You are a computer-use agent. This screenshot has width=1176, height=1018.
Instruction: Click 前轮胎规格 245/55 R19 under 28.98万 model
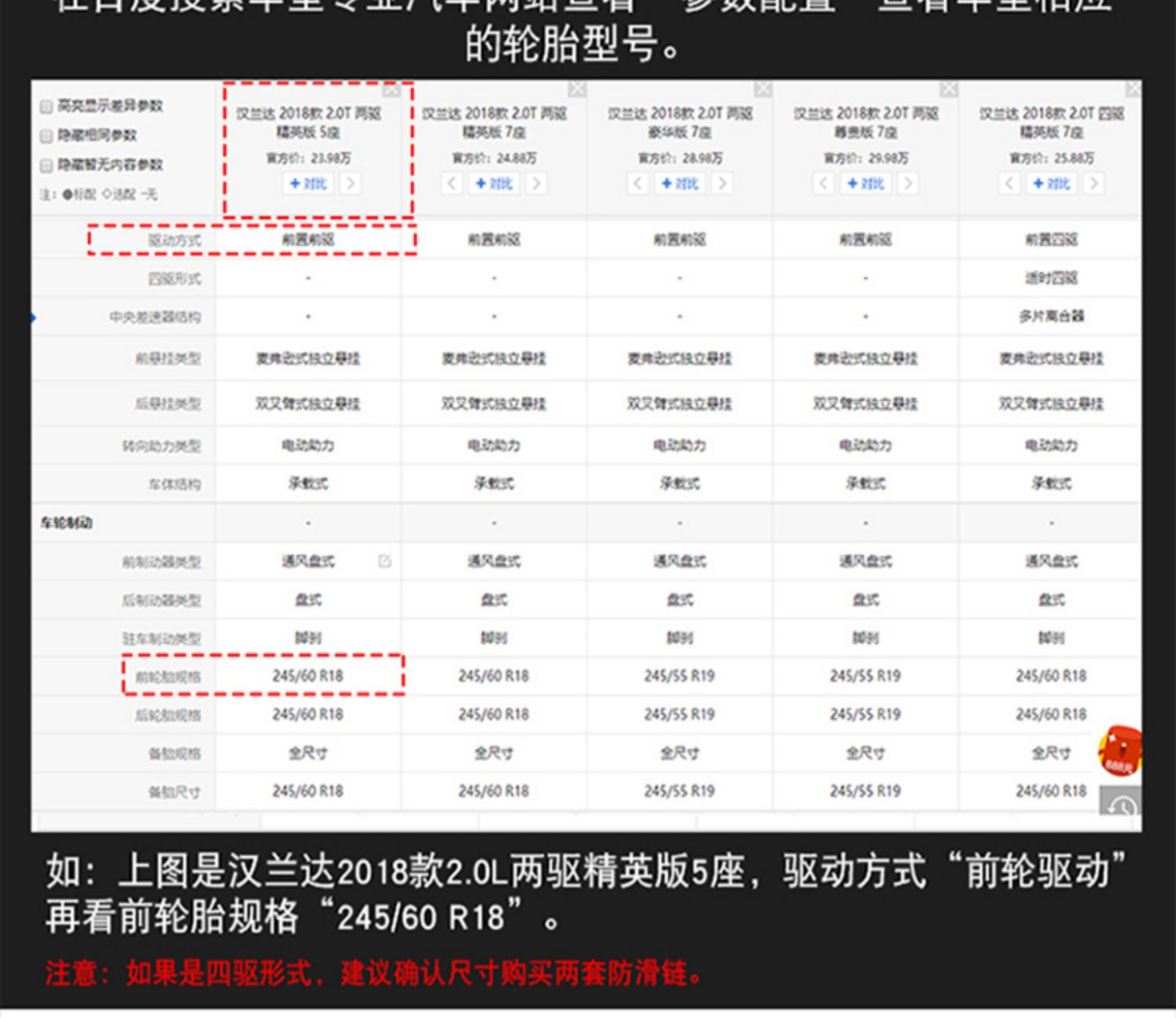680,676
